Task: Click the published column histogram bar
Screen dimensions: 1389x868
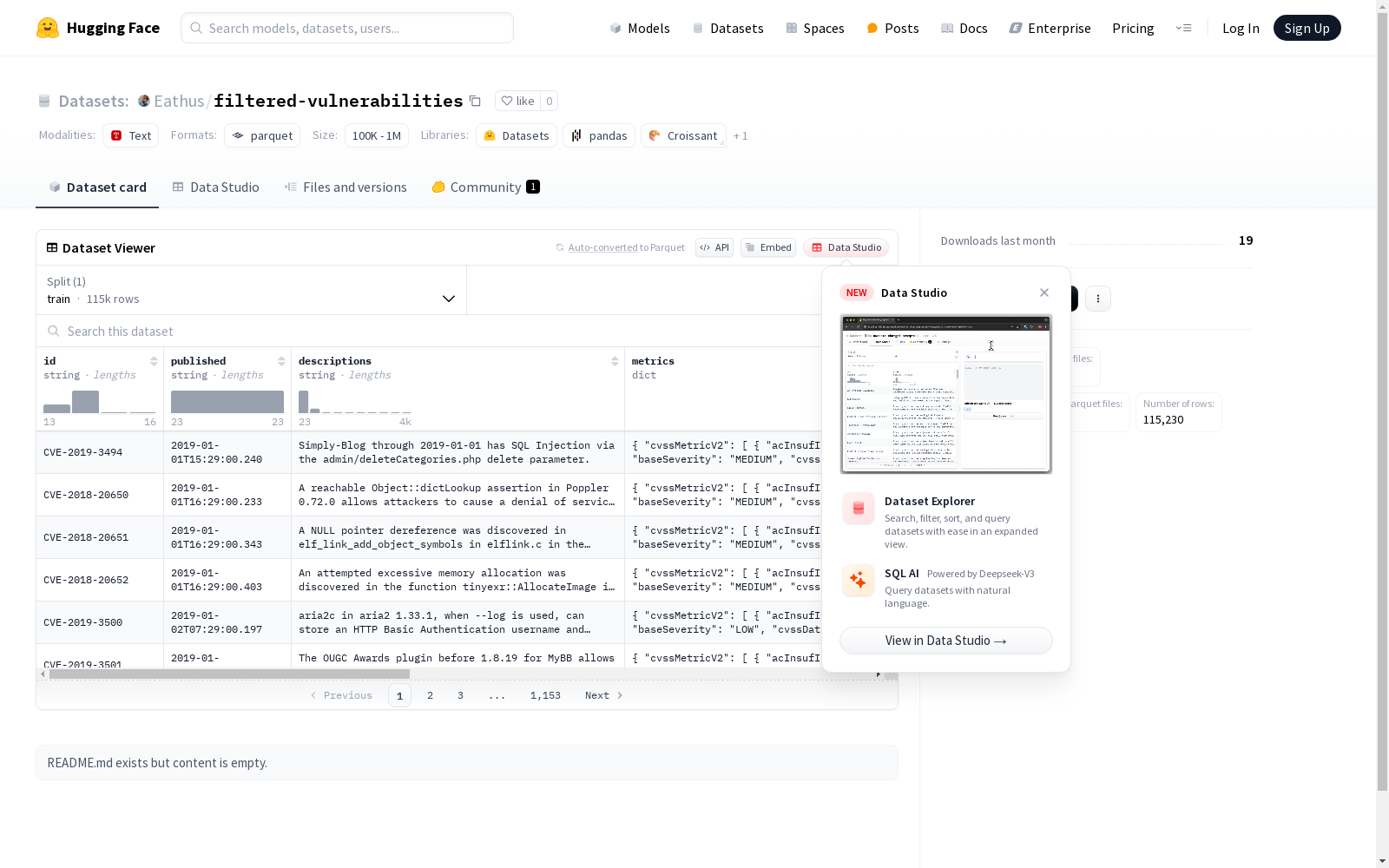Action: [x=227, y=402]
